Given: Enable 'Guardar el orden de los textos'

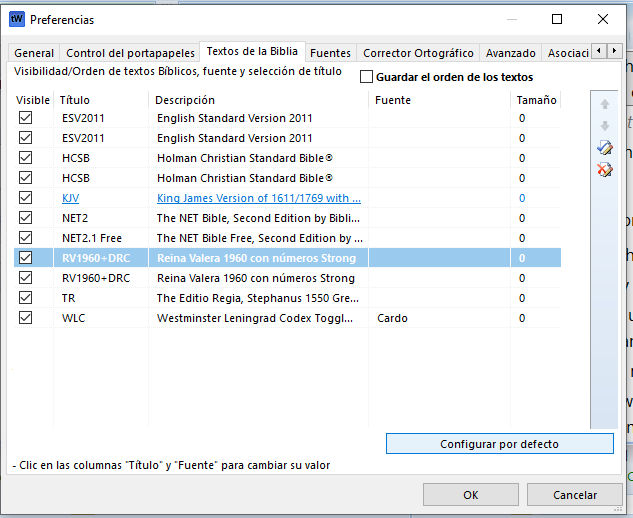Looking at the screenshot, I should (367, 77).
